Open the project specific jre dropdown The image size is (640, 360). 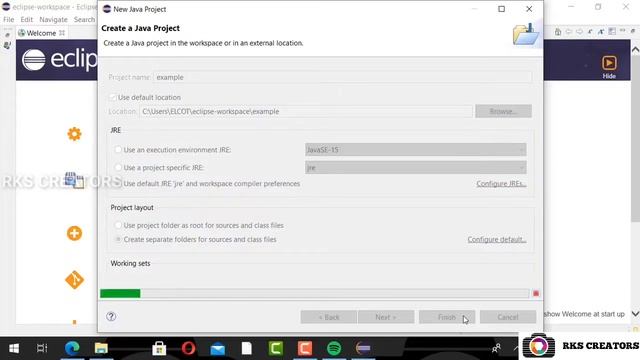tap(416, 167)
